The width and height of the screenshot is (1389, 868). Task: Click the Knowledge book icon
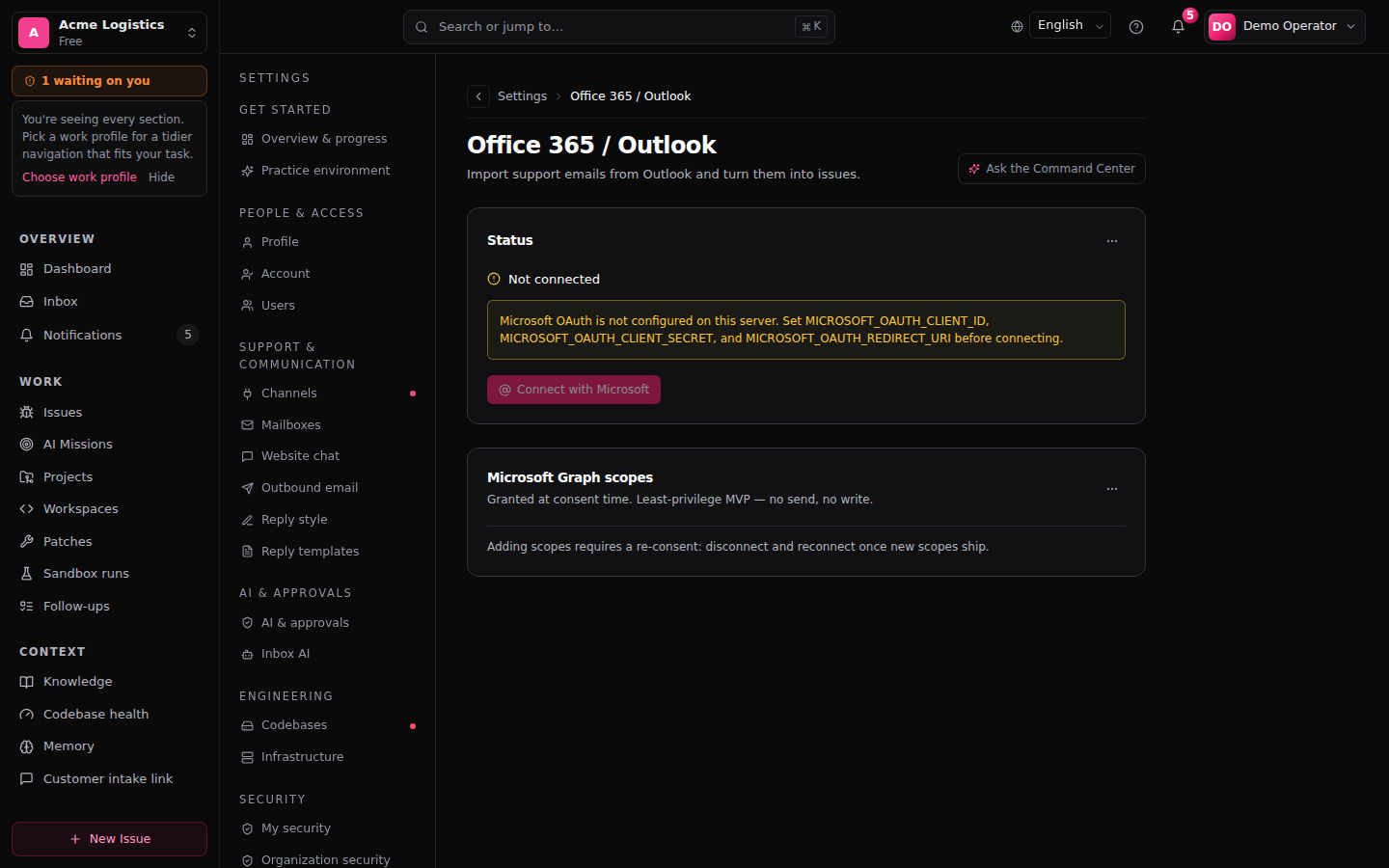(x=27, y=682)
